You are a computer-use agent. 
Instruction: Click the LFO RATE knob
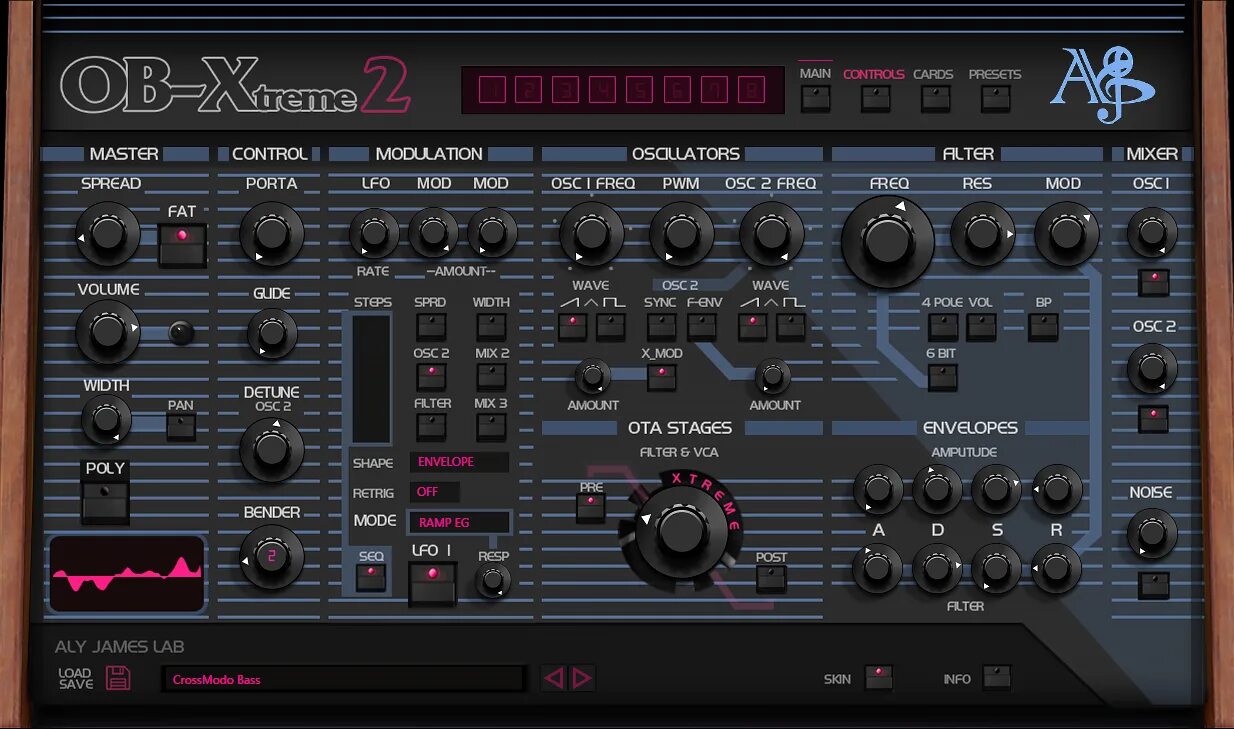point(373,233)
